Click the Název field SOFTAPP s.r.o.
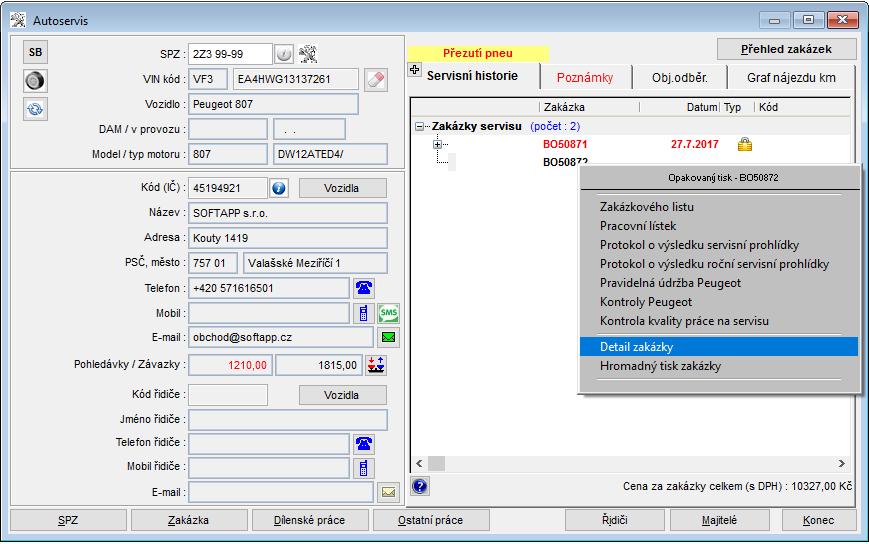 [x=288, y=213]
